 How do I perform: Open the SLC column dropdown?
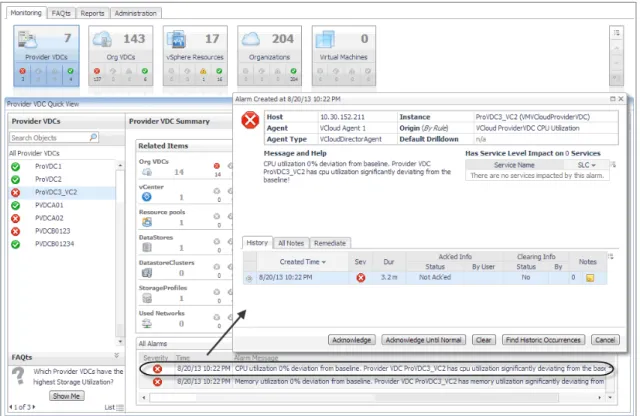[593, 165]
